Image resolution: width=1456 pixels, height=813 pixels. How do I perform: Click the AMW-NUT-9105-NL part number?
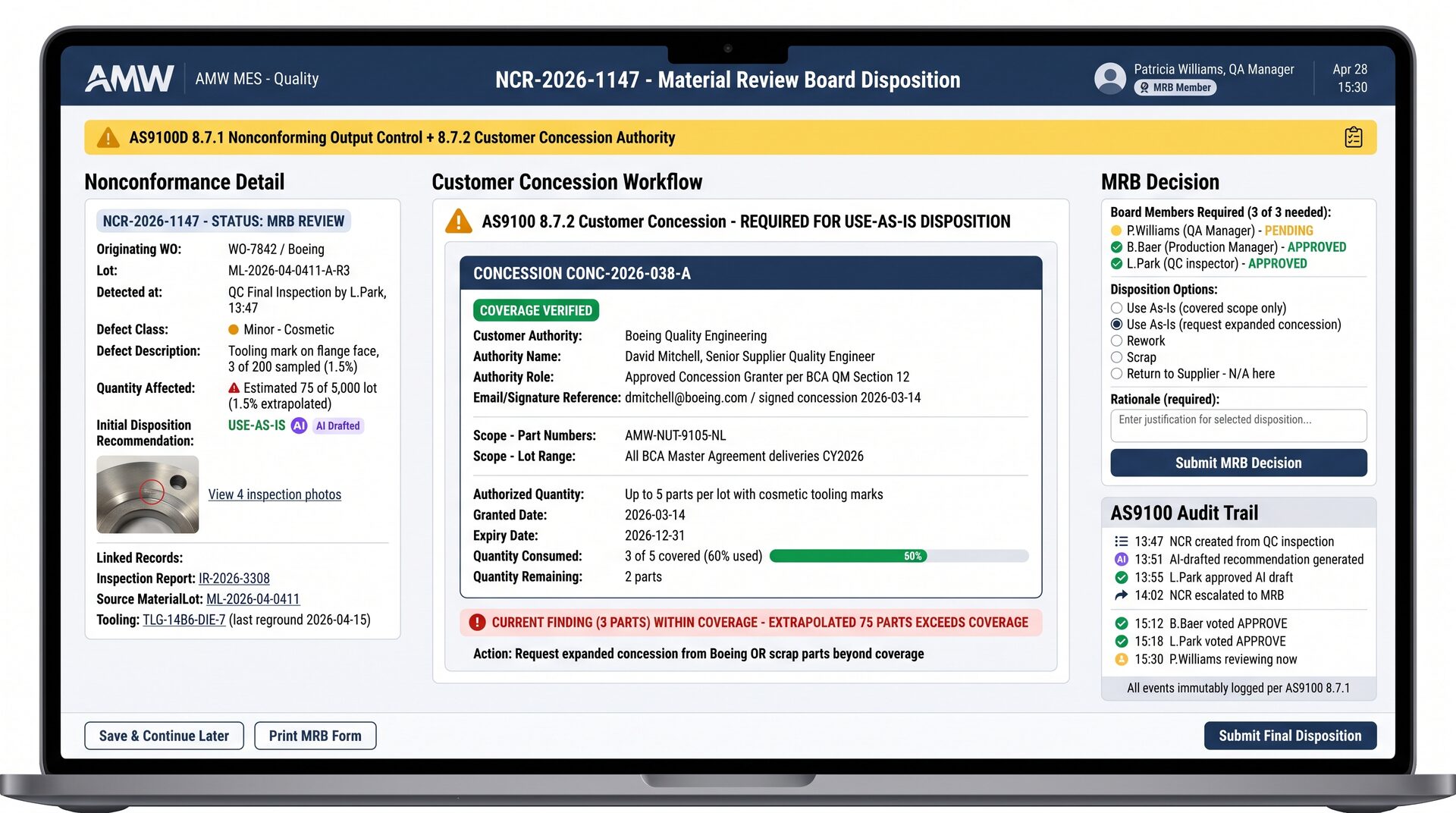pos(675,435)
